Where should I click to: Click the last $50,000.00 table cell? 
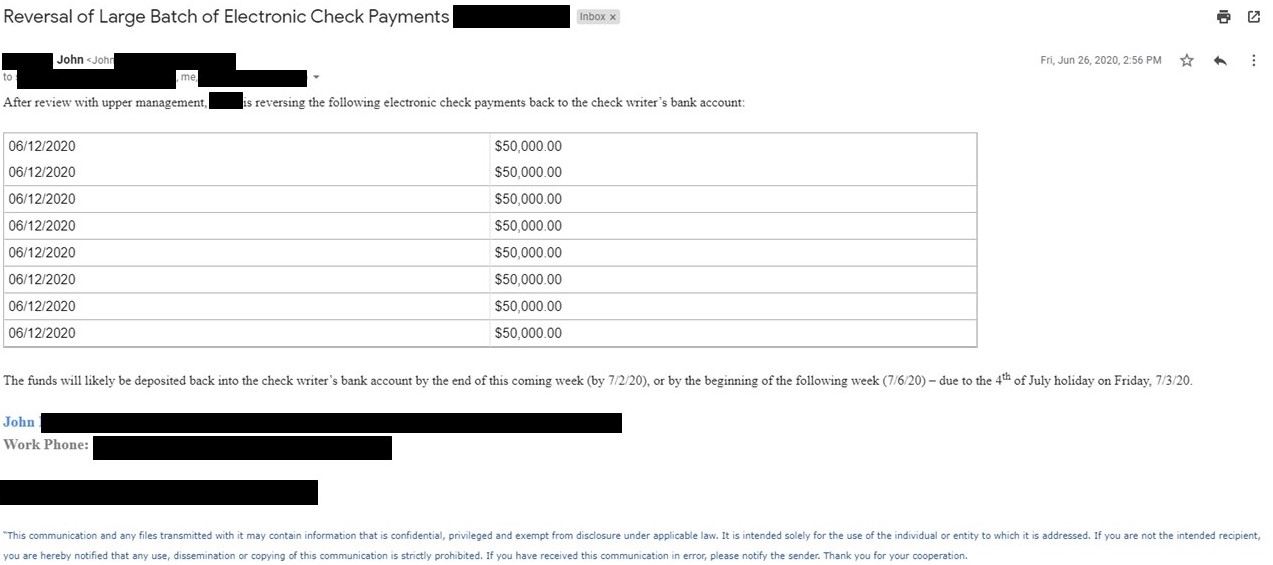click(733, 333)
